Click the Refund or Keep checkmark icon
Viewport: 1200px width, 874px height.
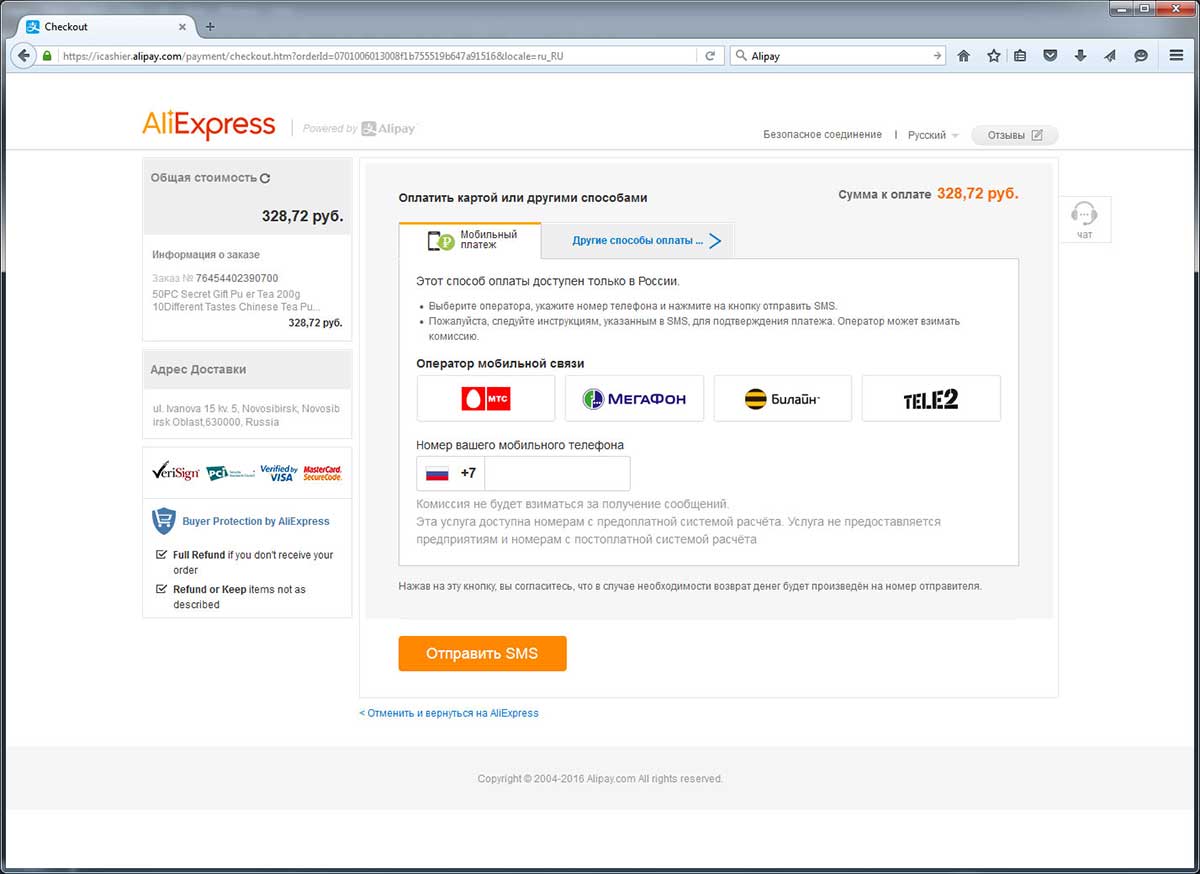tap(161, 589)
